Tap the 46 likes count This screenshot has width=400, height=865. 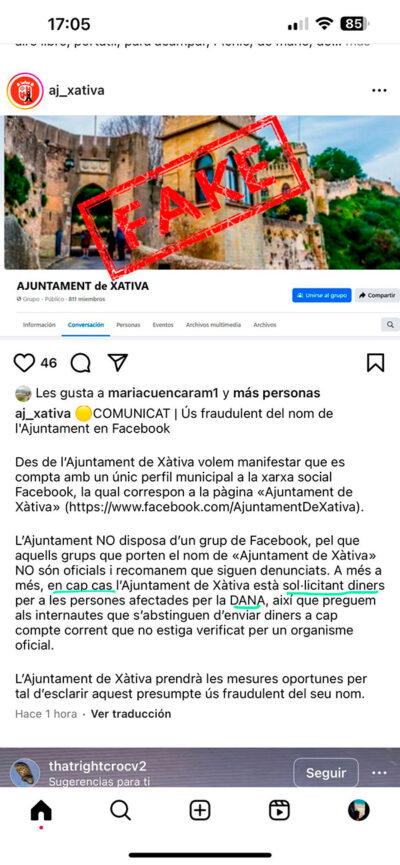(x=49, y=363)
